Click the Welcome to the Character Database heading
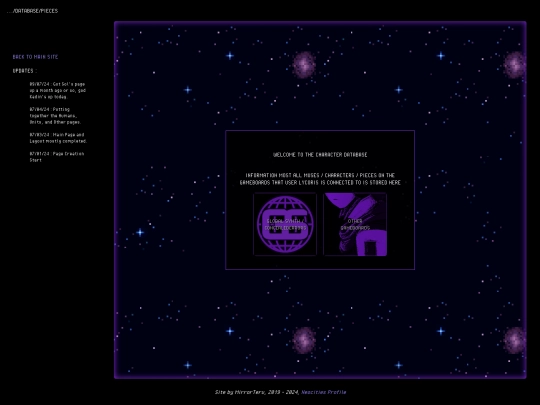 (320, 155)
